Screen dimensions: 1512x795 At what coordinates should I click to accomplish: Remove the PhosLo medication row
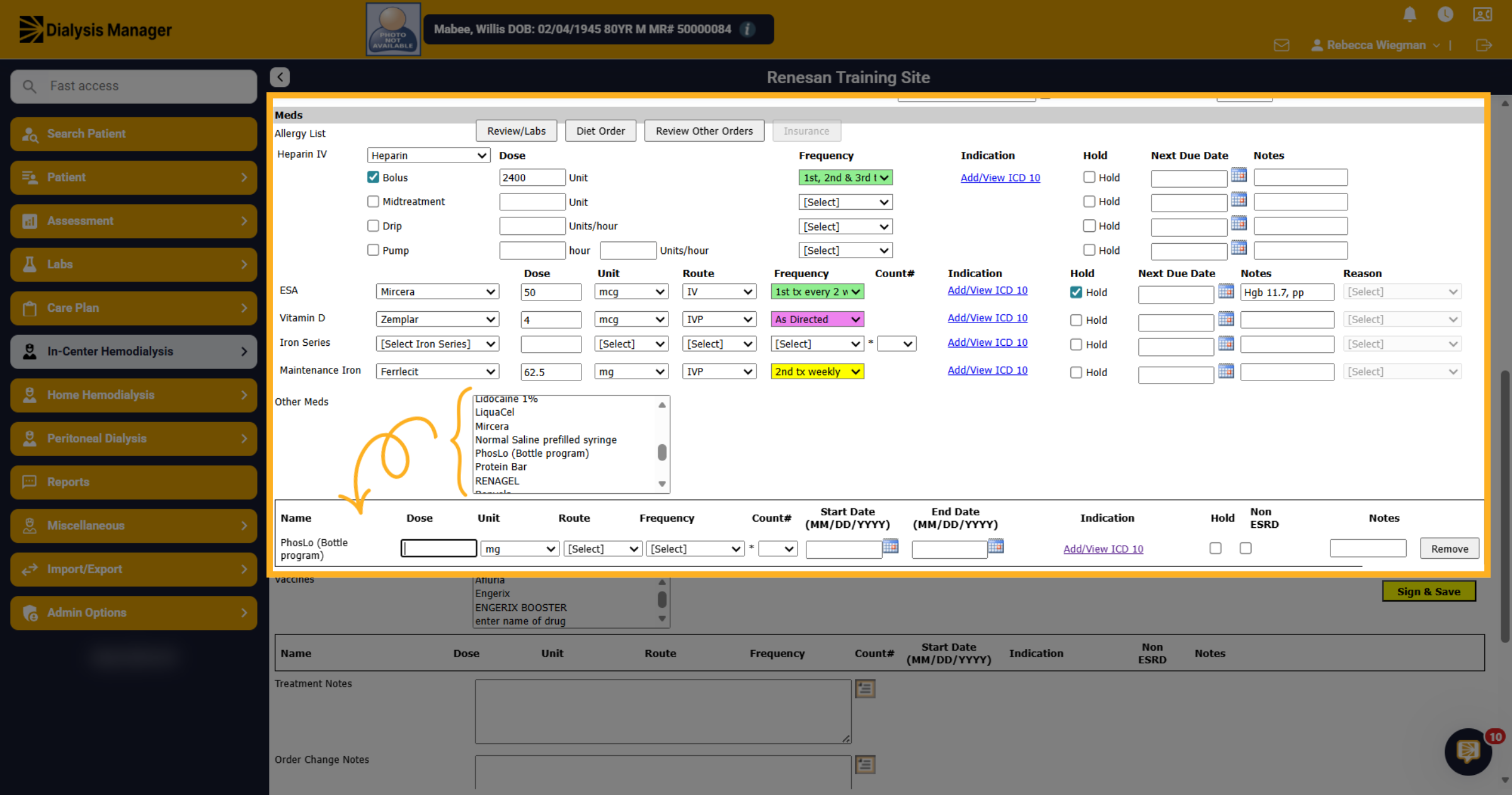tap(1450, 549)
